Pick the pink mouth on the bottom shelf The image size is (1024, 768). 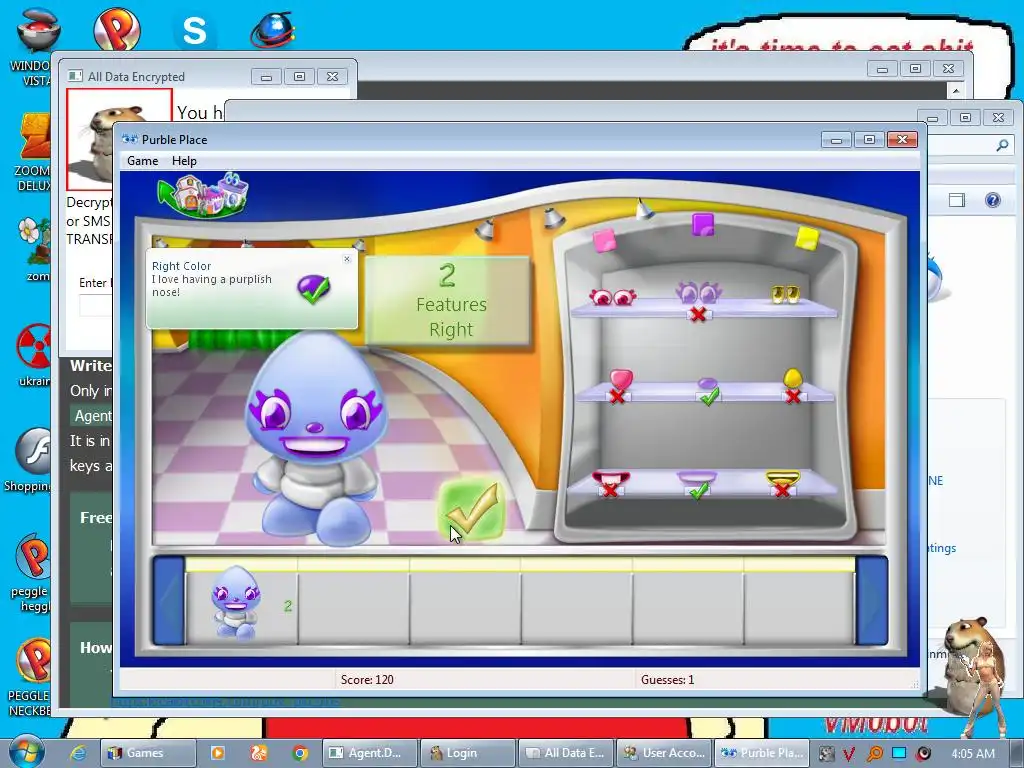(x=611, y=479)
